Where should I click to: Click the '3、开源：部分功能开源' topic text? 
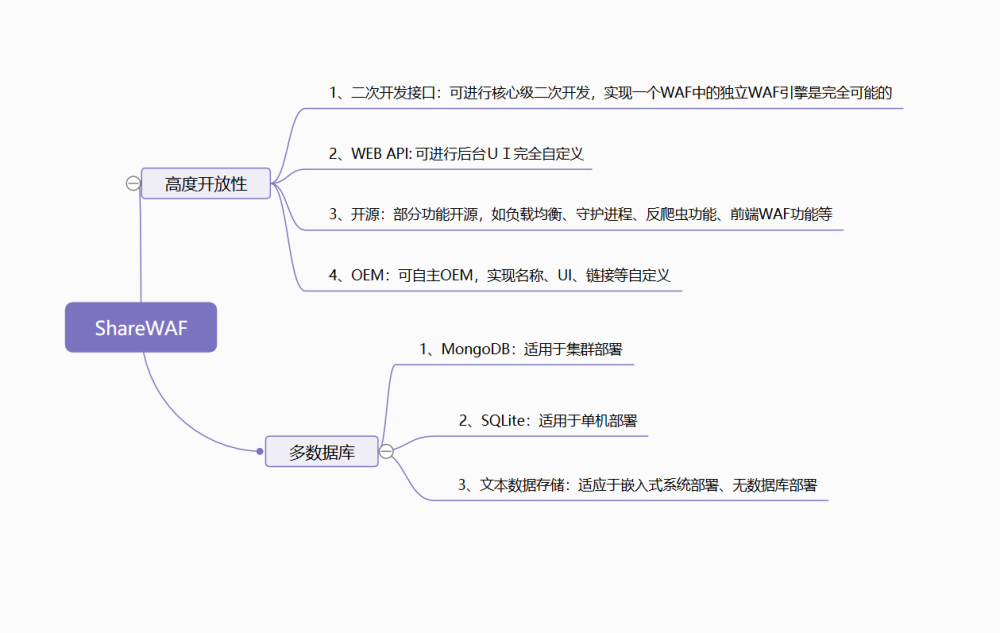point(580,214)
